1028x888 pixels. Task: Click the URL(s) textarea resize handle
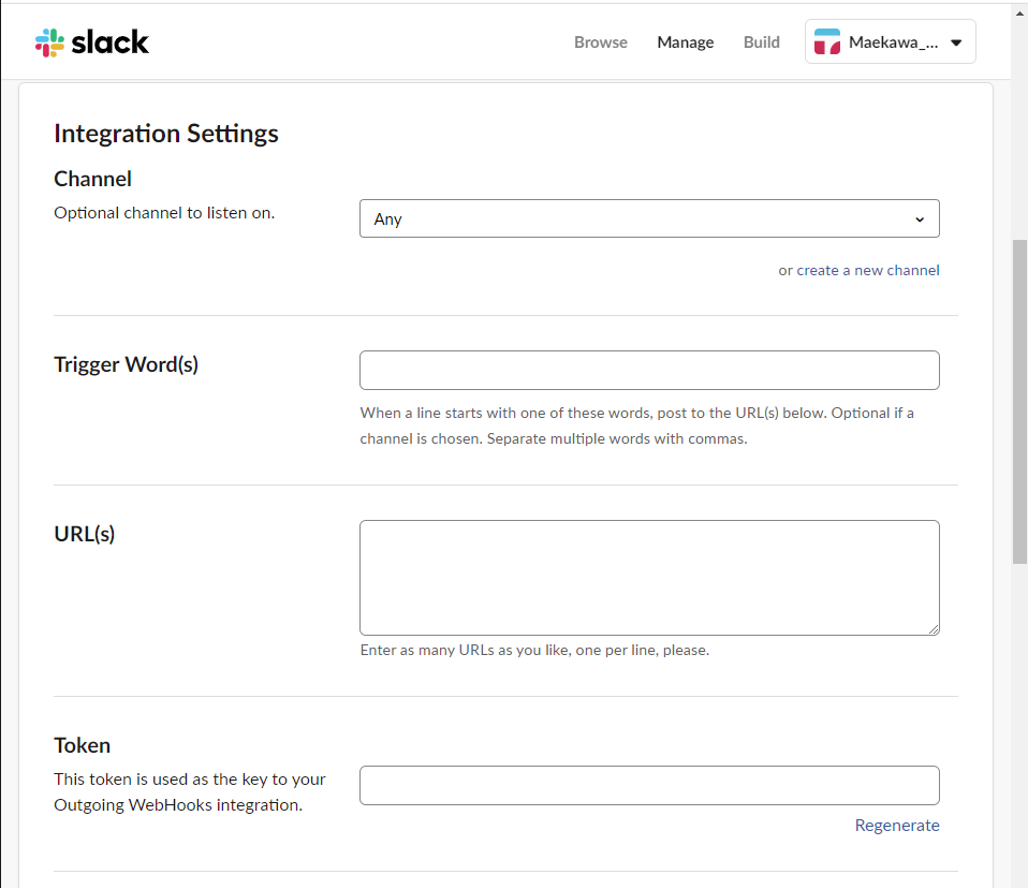pos(934,629)
